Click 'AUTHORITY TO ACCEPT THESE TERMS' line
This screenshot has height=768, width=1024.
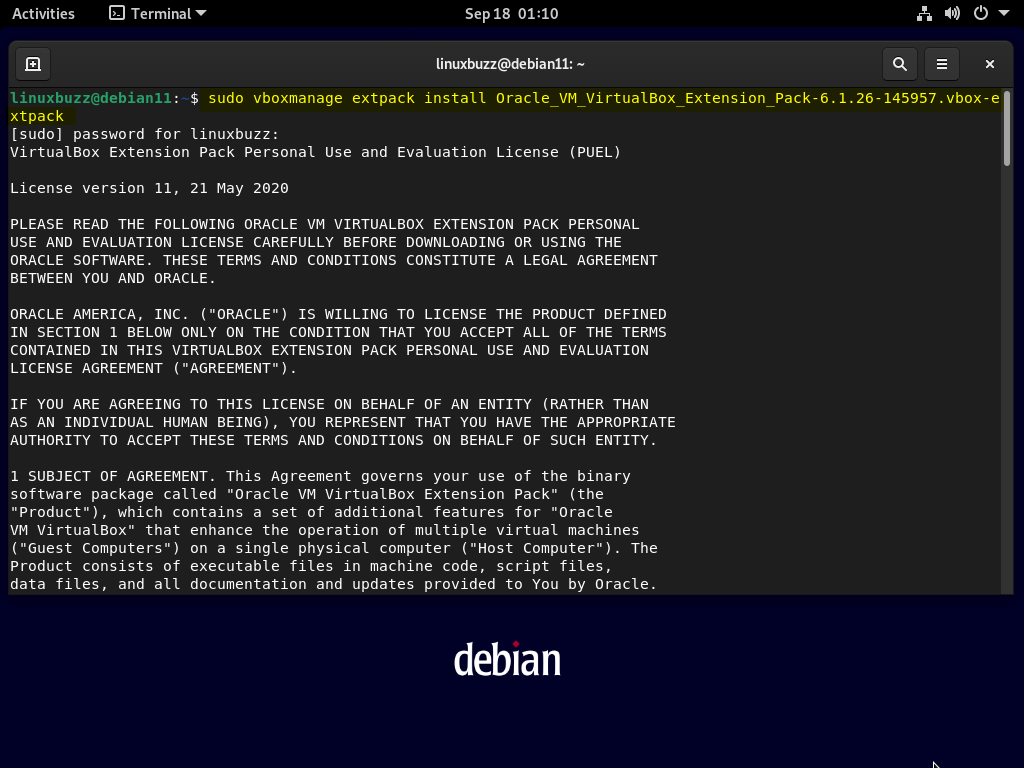coord(333,440)
